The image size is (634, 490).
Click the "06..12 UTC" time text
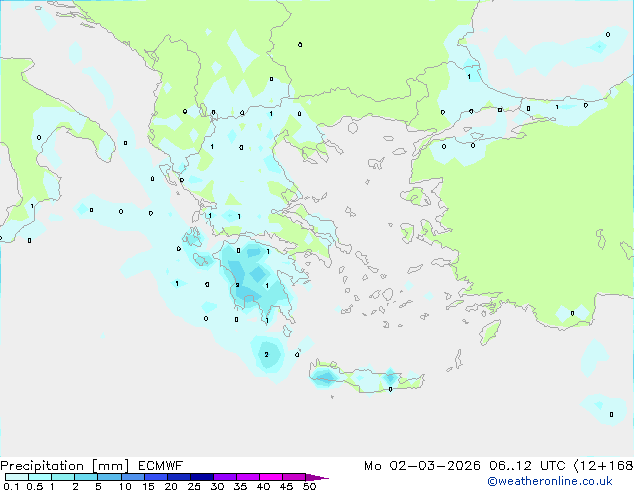[527, 466]
